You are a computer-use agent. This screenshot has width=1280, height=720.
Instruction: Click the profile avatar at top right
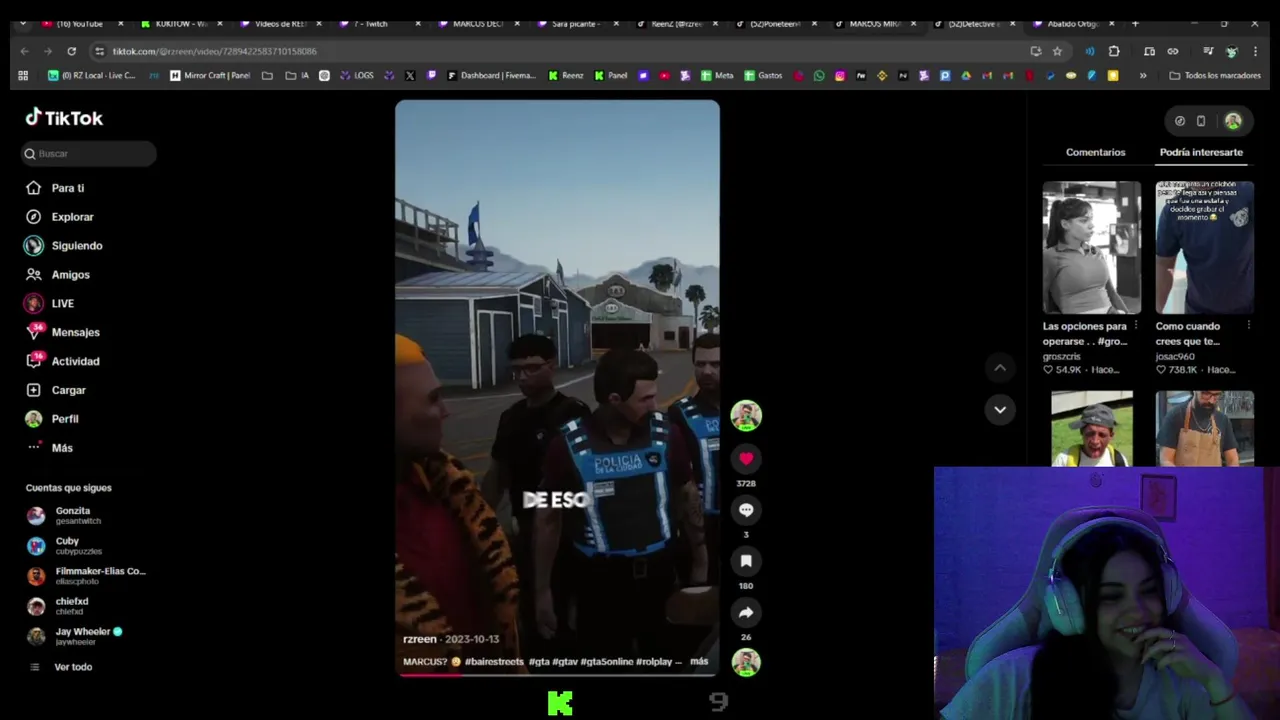[x=1233, y=121]
